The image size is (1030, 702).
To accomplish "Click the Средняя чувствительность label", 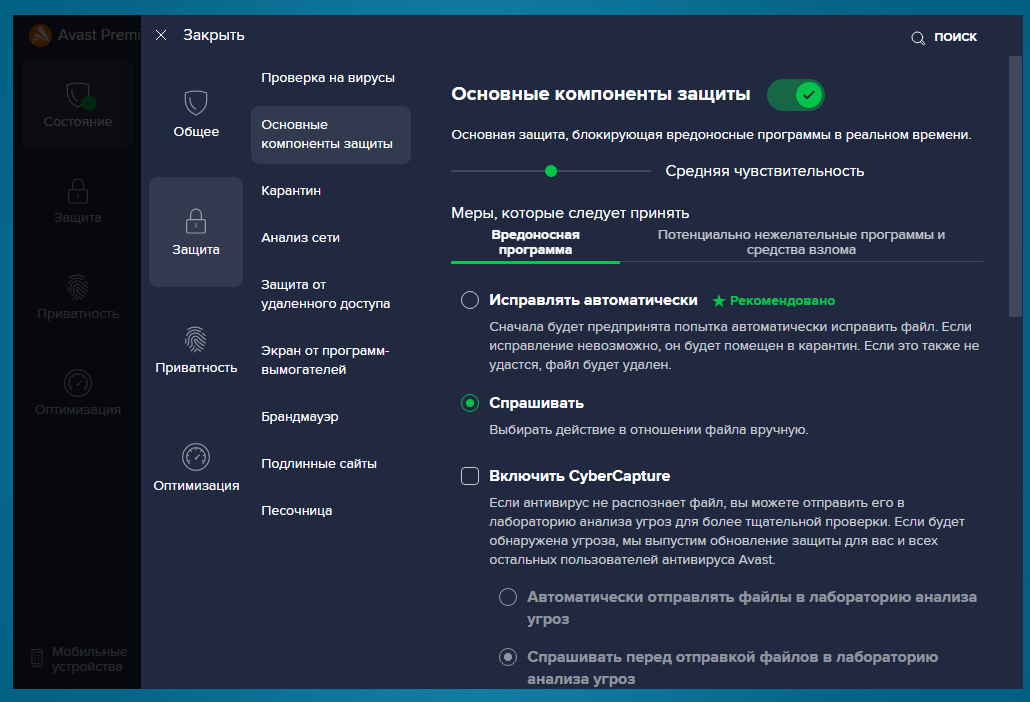I will pyautogui.click(x=765, y=171).
